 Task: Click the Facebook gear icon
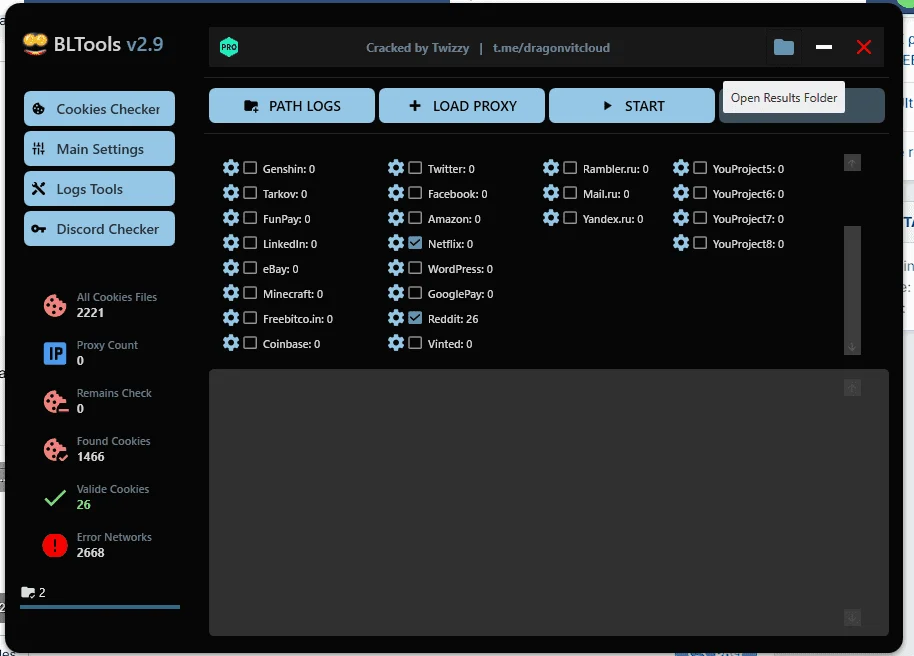point(396,193)
